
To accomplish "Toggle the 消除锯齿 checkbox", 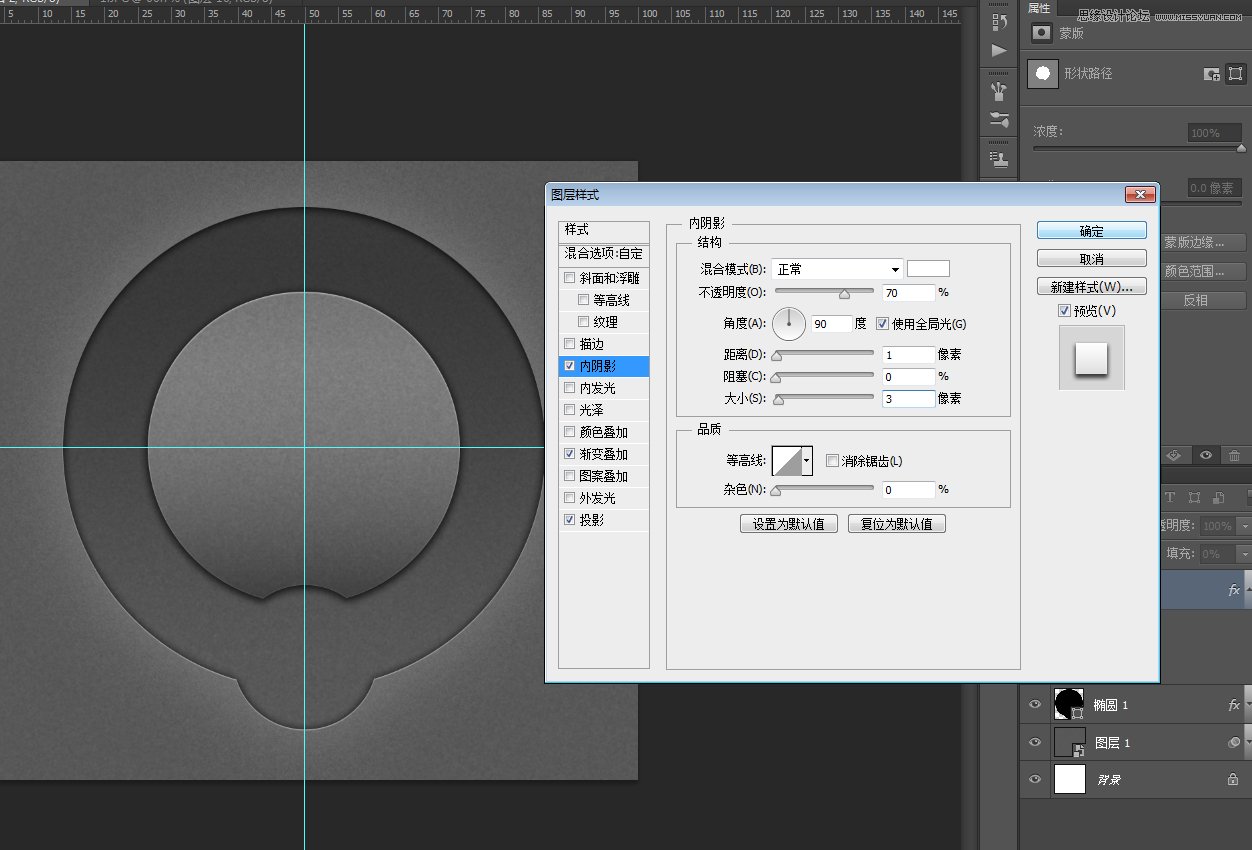I will pyautogui.click(x=832, y=461).
